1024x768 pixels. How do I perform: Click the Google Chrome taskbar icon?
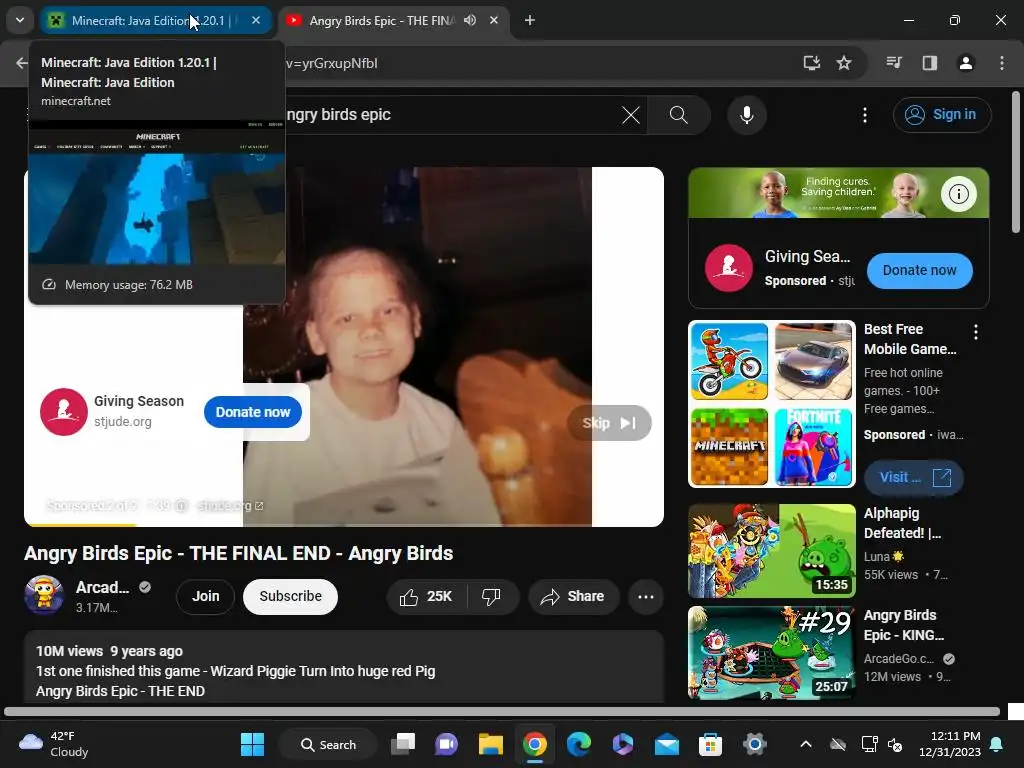tap(534, 744)
